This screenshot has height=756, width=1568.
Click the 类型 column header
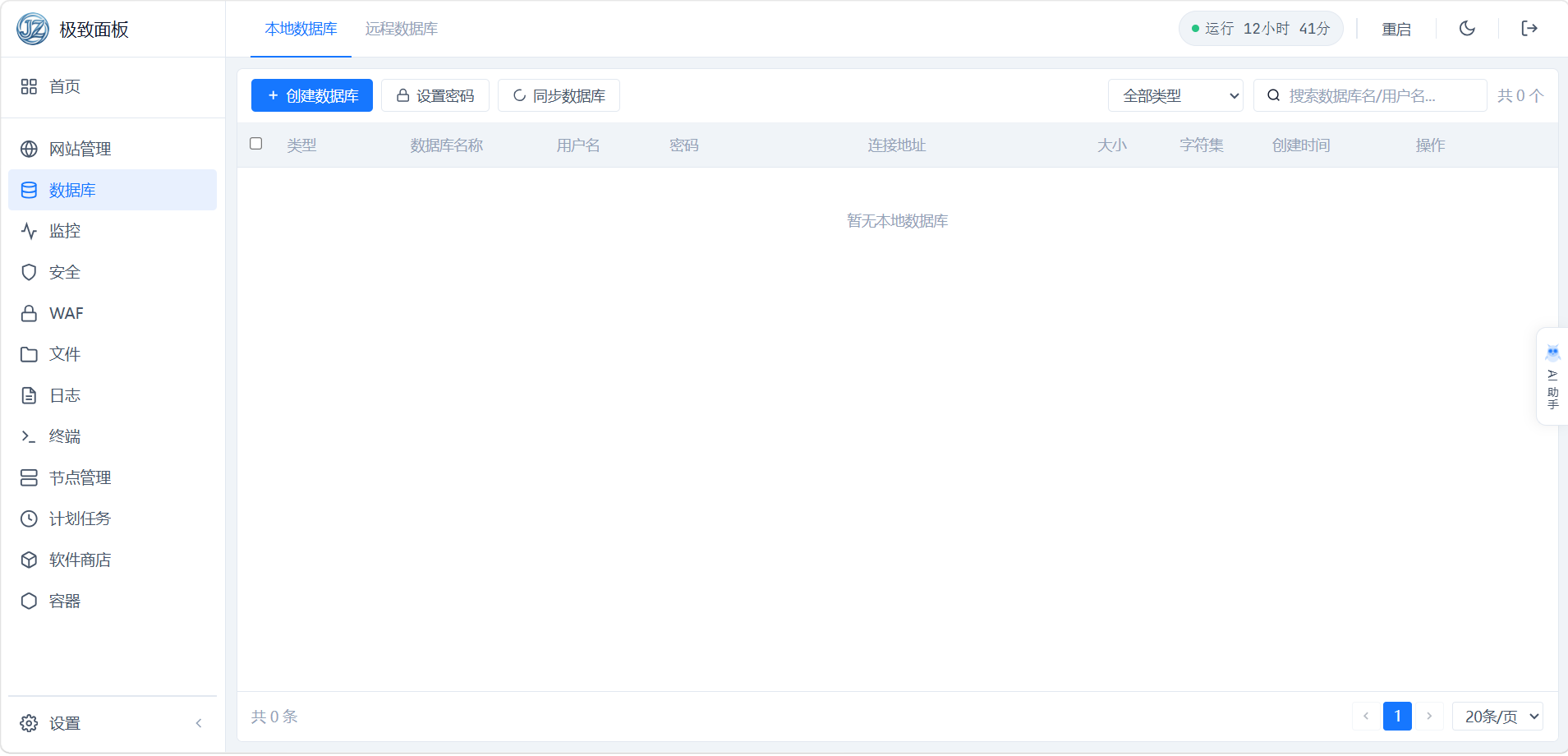coord(301,145)
